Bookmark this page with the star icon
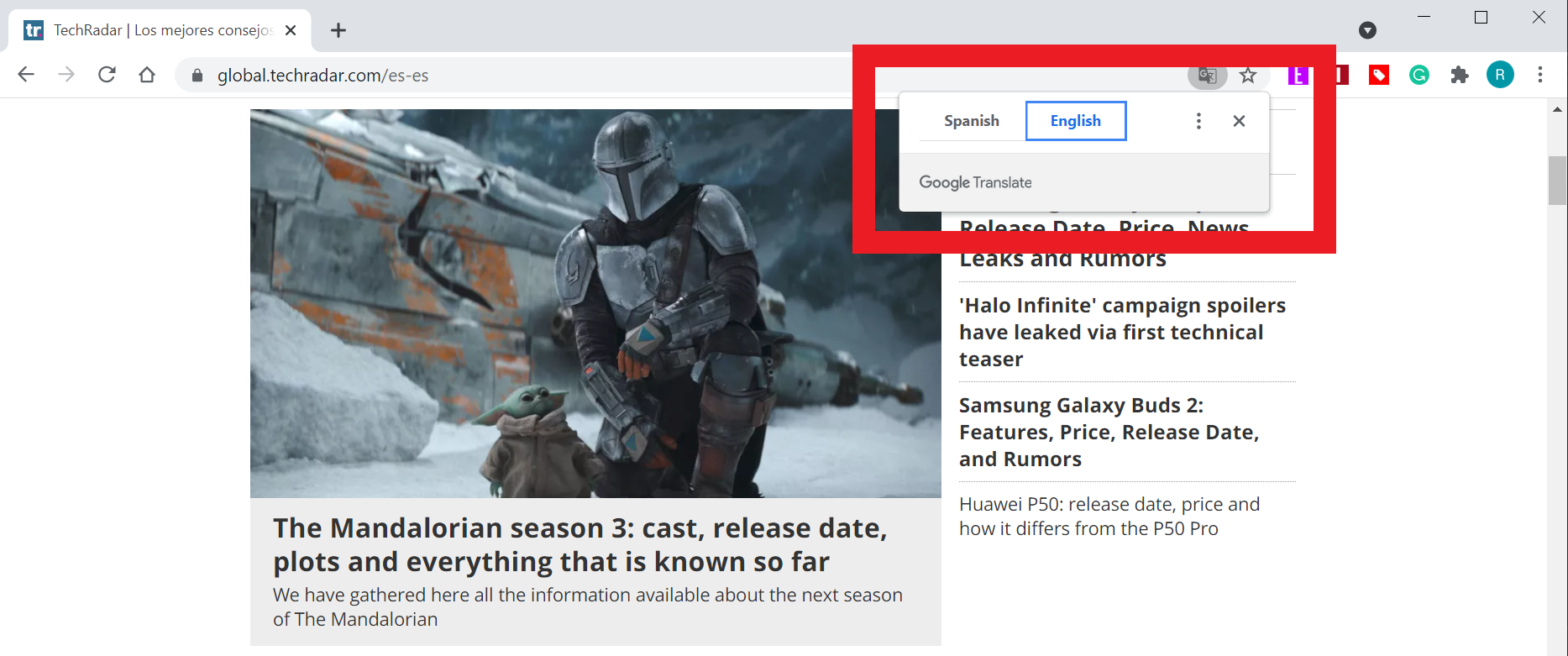This screenshot has height=656, width=1568. coord(1248,76)
